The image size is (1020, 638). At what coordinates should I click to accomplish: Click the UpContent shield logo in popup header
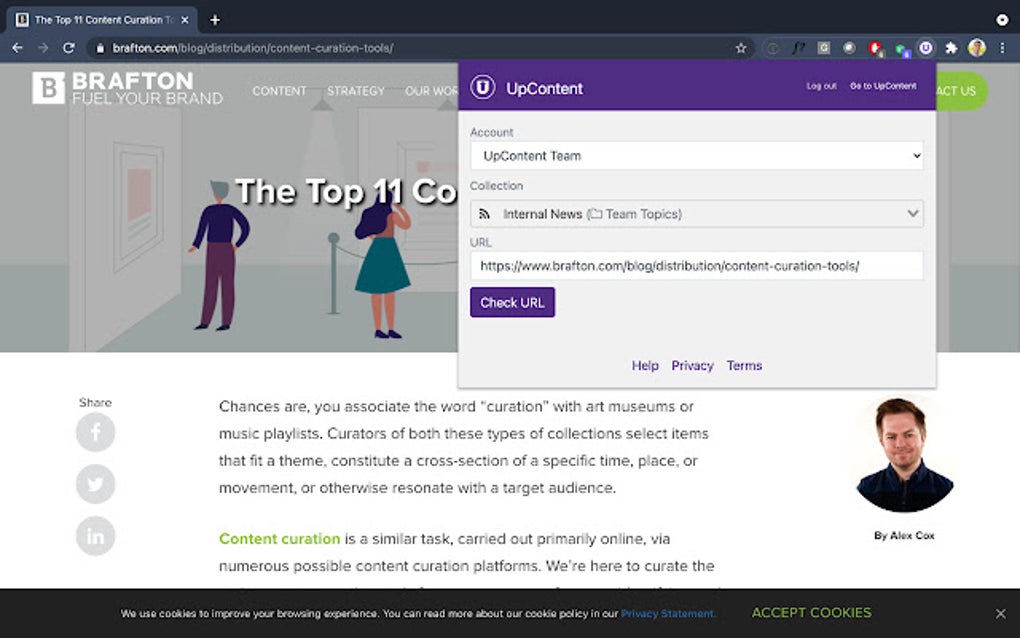484,87
